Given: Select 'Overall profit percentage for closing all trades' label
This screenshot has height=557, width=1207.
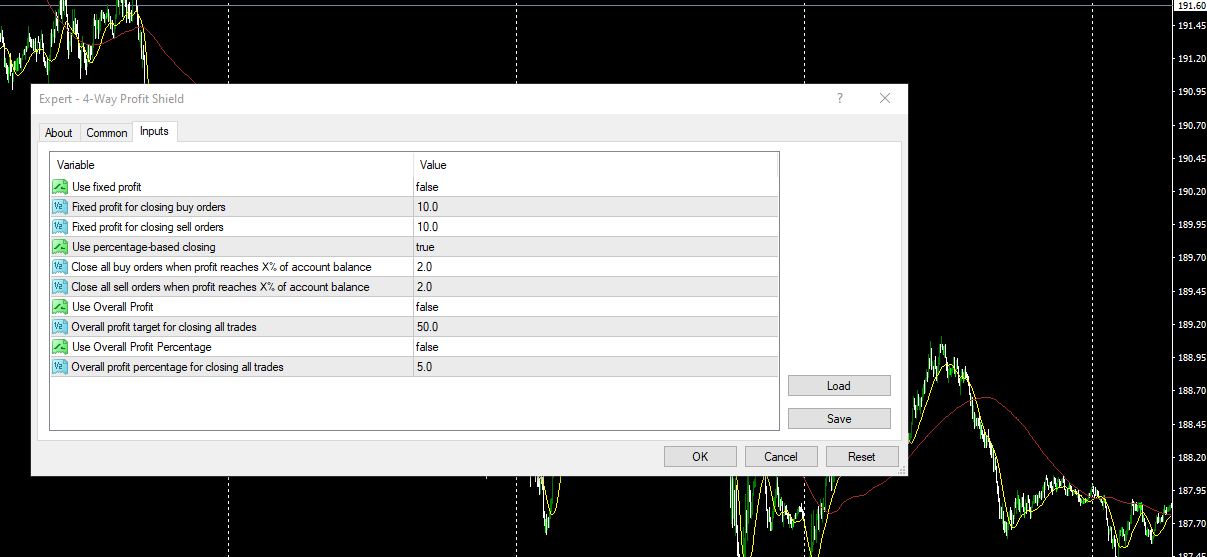Looking at the screenshot, I should pos(178,367).
